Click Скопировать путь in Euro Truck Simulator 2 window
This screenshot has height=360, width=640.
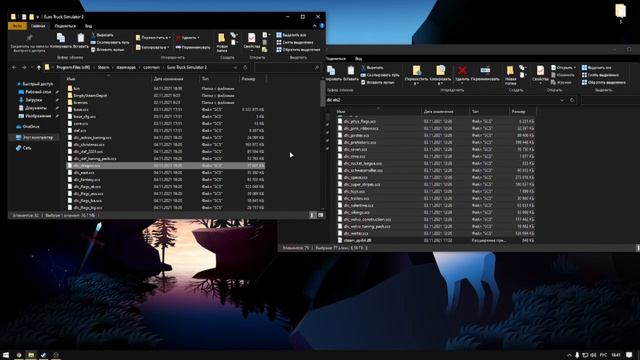tap(110, 42)
